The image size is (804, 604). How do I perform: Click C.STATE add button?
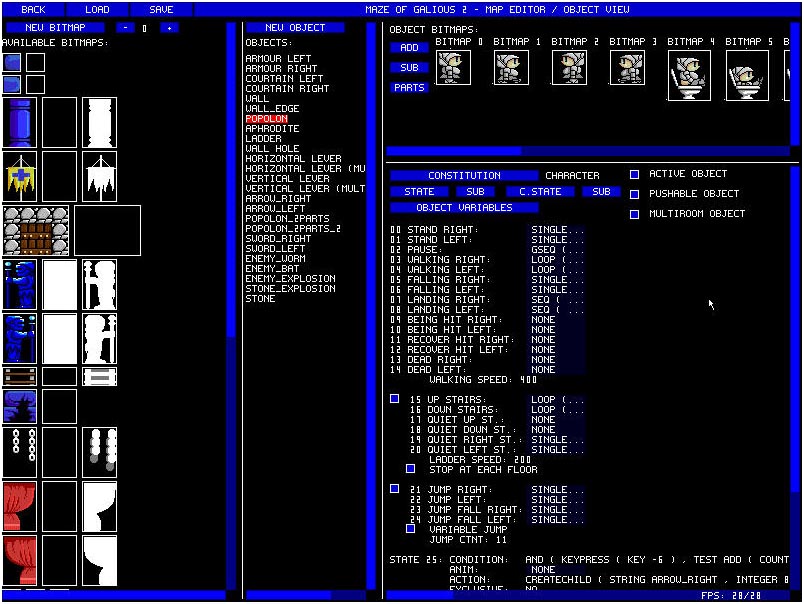pyautogui.click(x=540, y=191)
